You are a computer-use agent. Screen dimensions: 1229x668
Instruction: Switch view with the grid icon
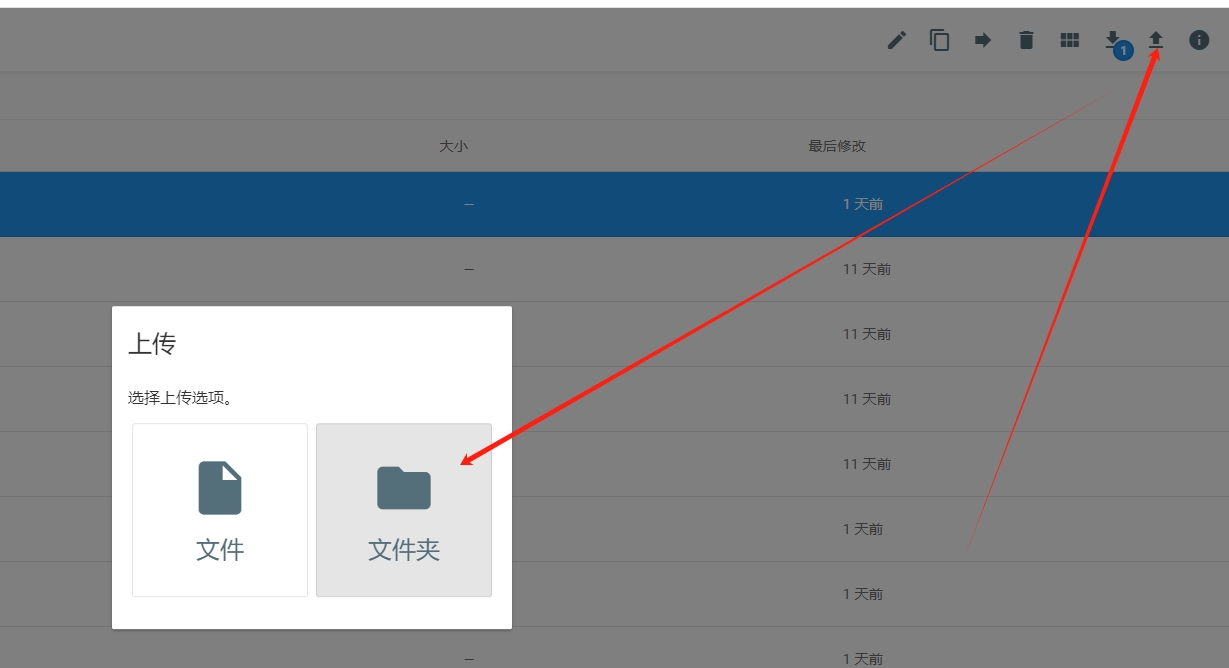click(x=1070, y=40)
